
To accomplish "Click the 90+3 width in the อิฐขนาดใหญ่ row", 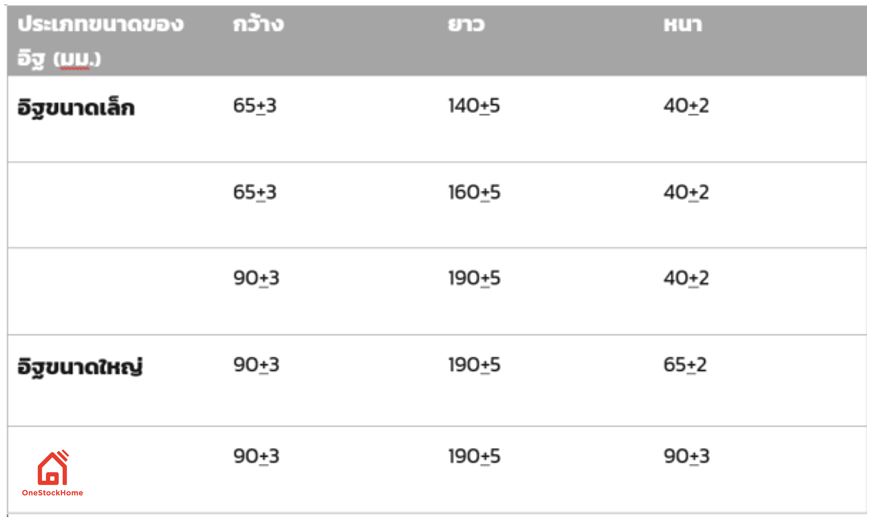I will coord(256,364).
